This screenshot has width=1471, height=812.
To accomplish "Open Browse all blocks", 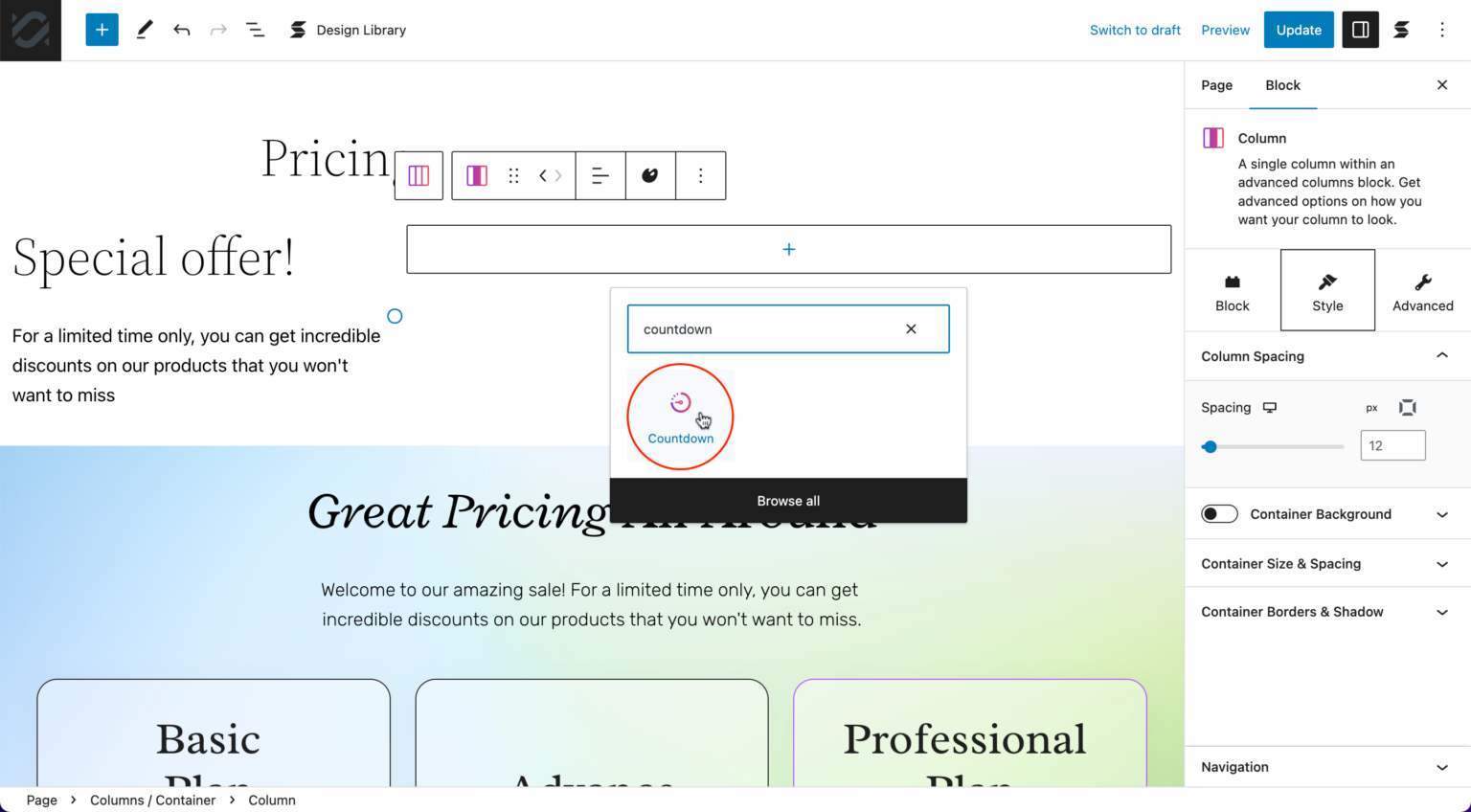I will [x=788, y=500].
